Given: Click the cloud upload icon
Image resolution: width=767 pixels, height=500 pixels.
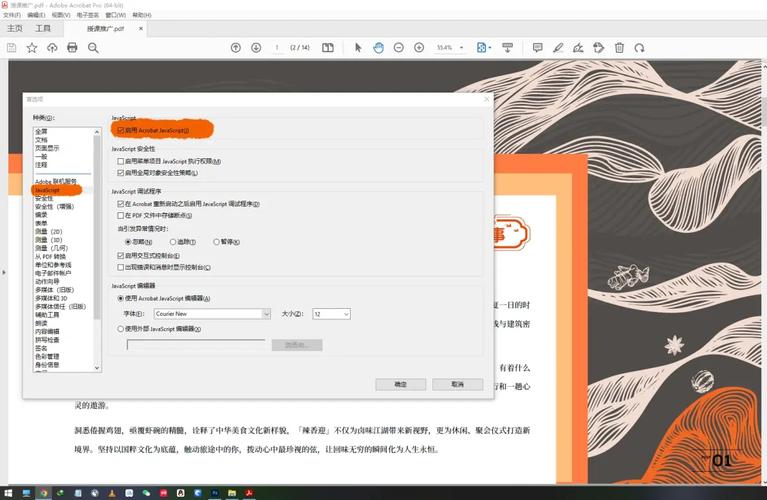Looking at the screenshot, I should coord(52,47).
